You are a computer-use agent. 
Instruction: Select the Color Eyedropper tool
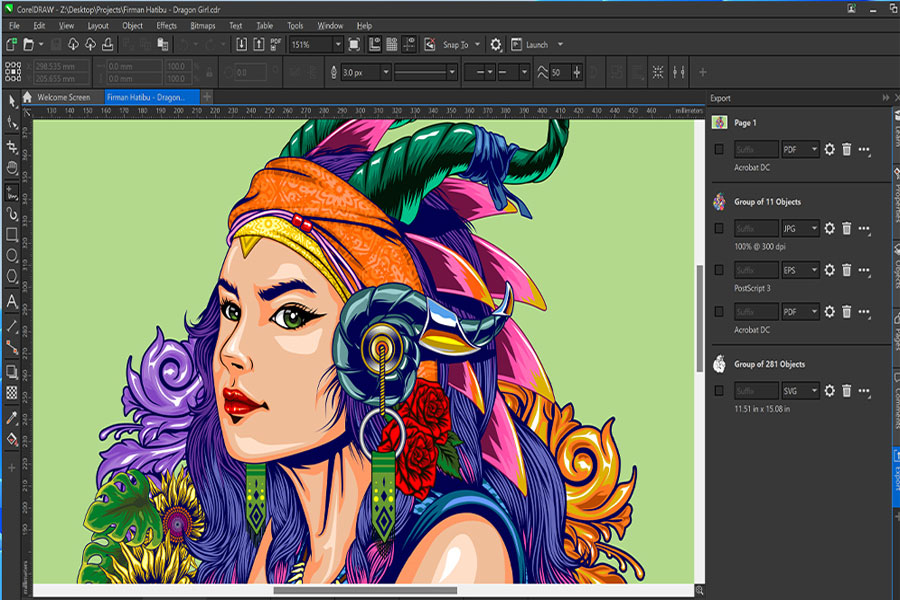click(12, 417)
